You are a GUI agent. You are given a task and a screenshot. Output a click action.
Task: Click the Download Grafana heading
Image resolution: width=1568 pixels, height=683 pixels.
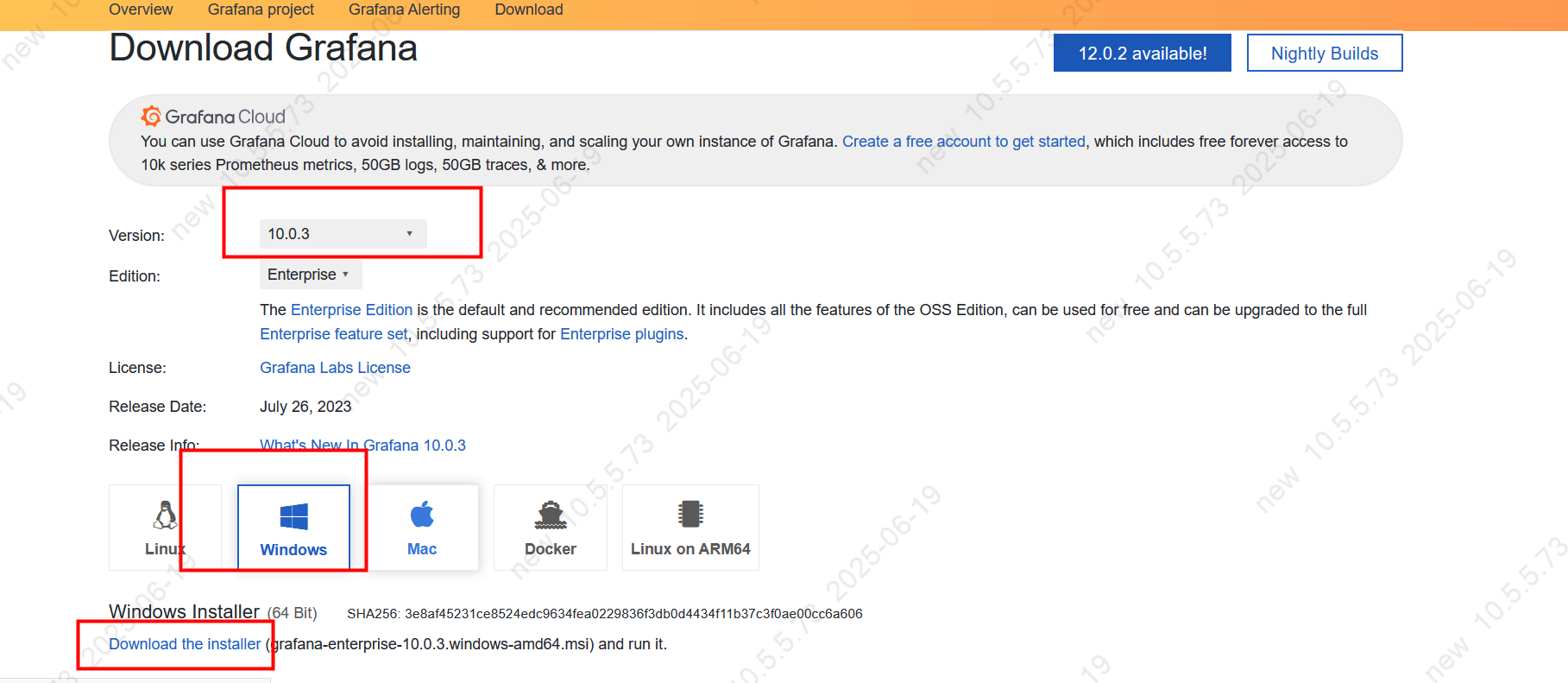[x=263, y=47]
